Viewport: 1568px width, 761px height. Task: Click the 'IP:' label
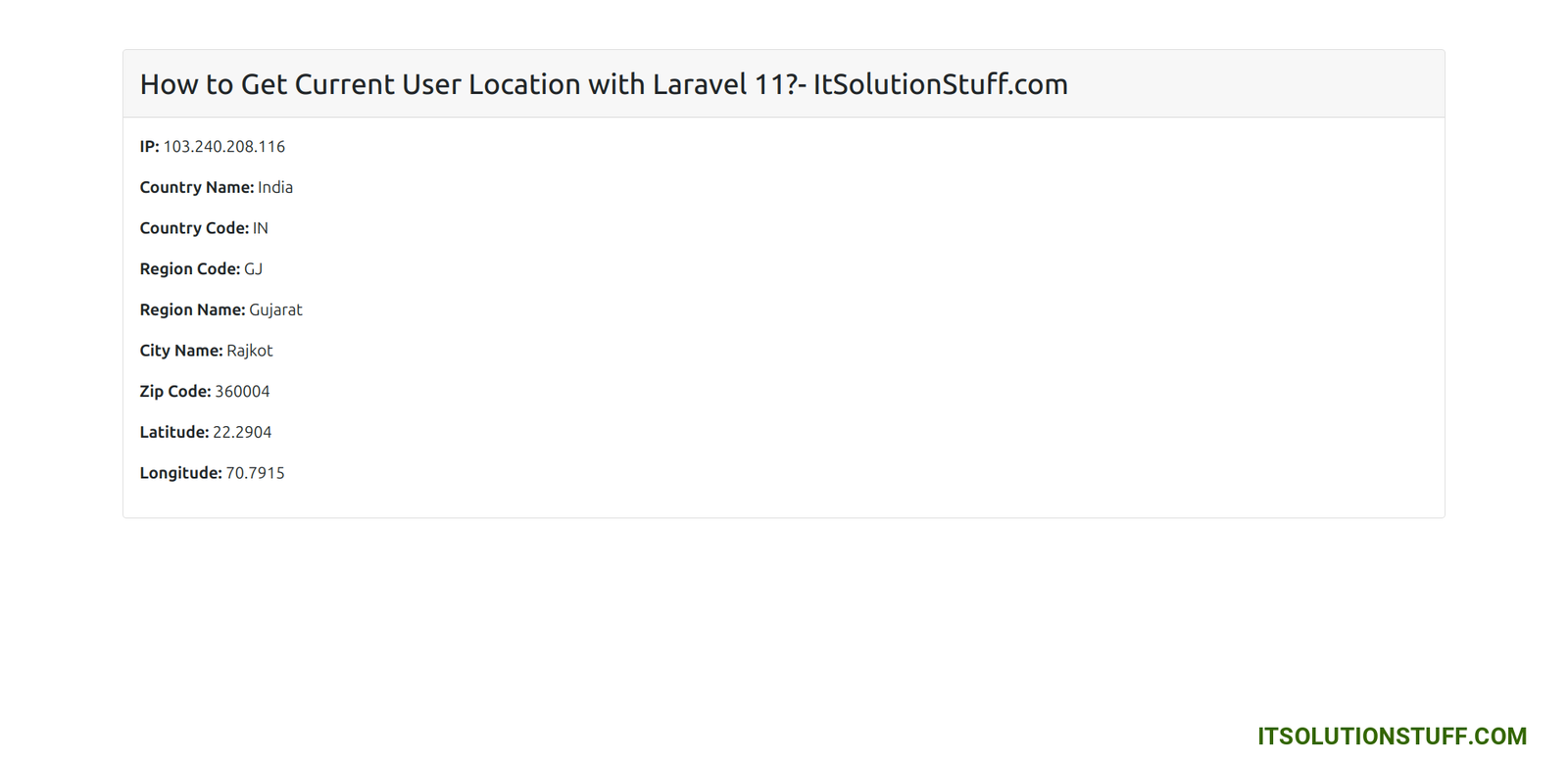coord(149,147)
